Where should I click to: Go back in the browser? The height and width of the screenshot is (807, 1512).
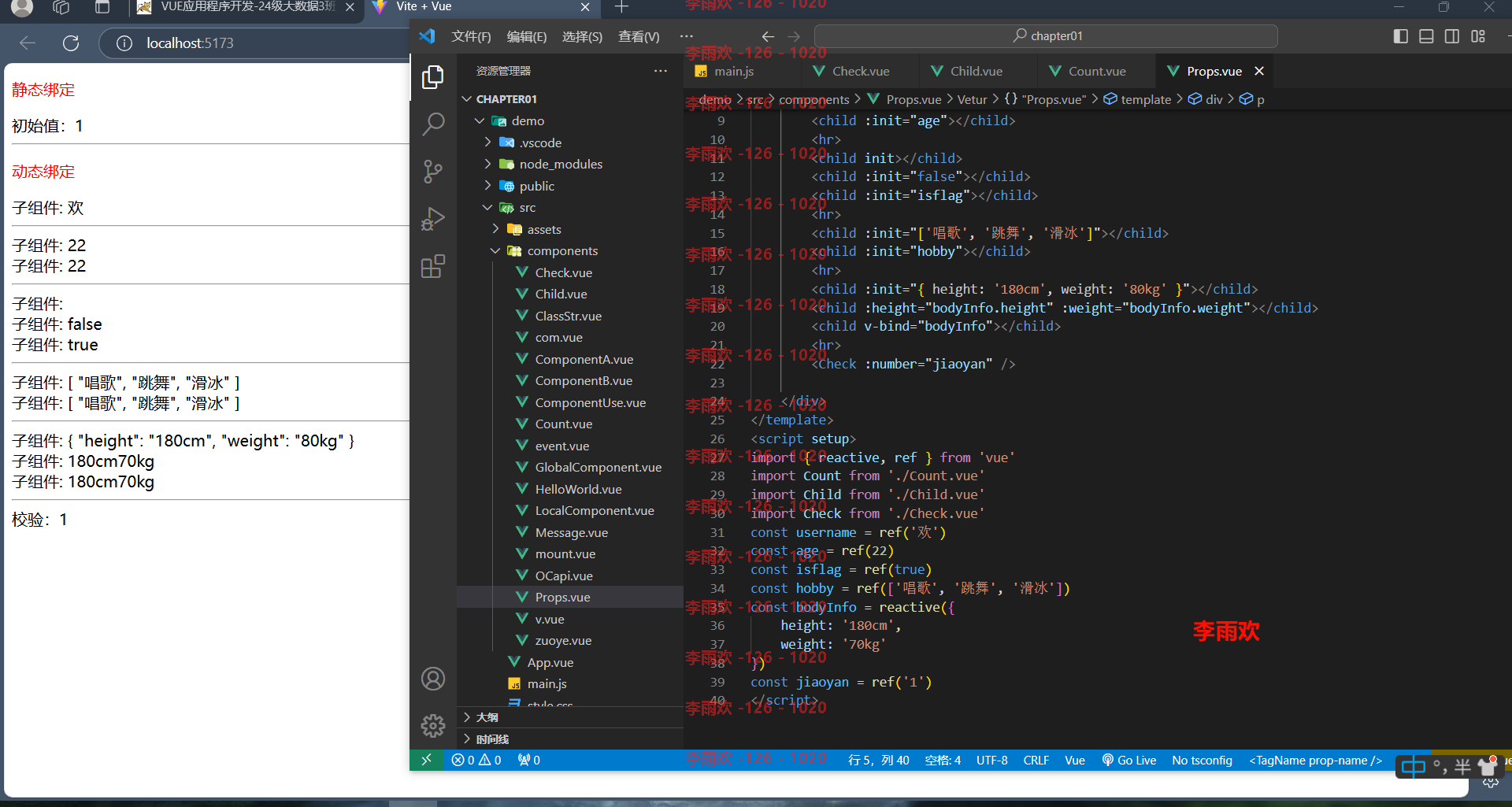[28, 43]
